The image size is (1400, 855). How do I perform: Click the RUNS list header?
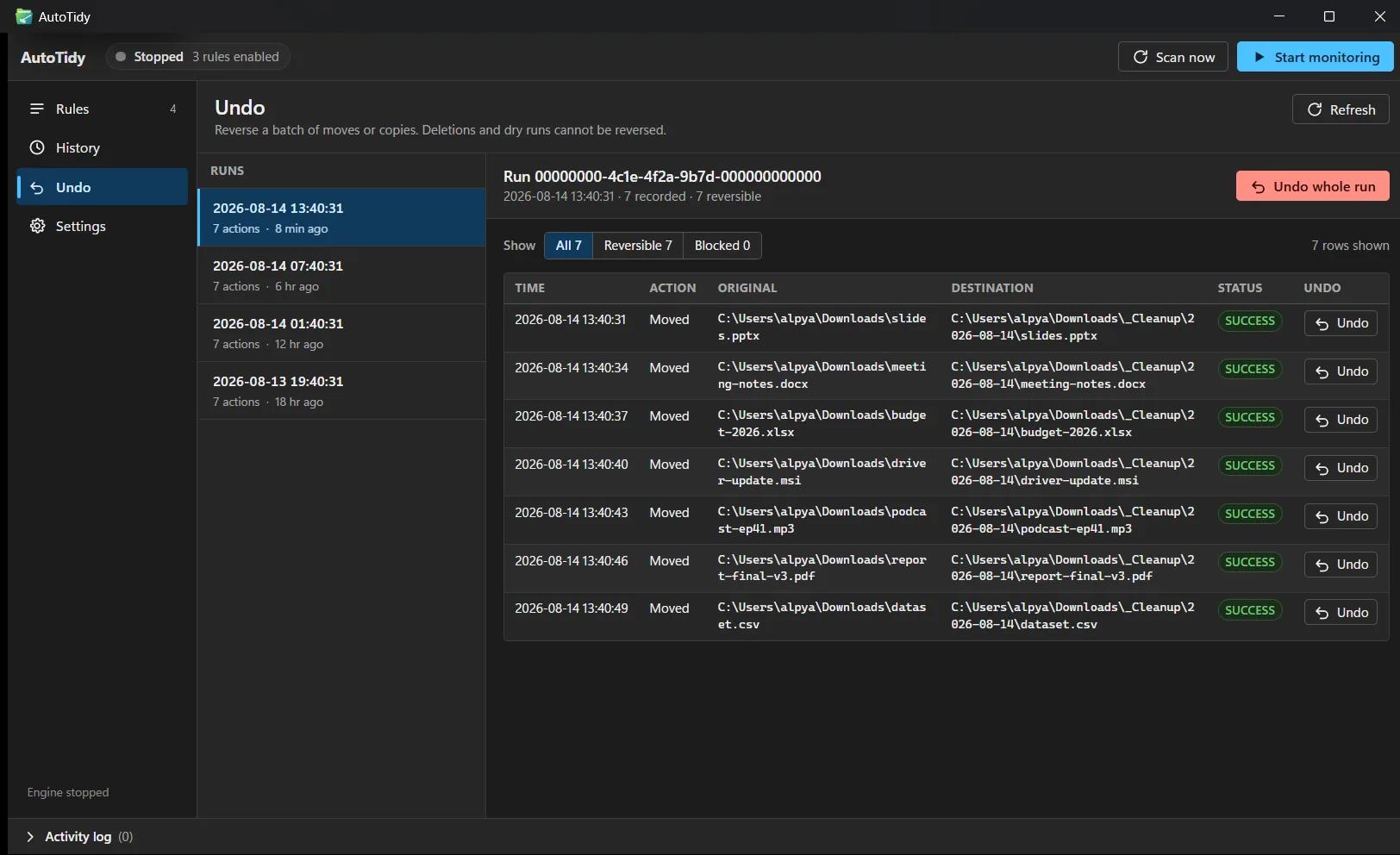click(x=228, y=171)
